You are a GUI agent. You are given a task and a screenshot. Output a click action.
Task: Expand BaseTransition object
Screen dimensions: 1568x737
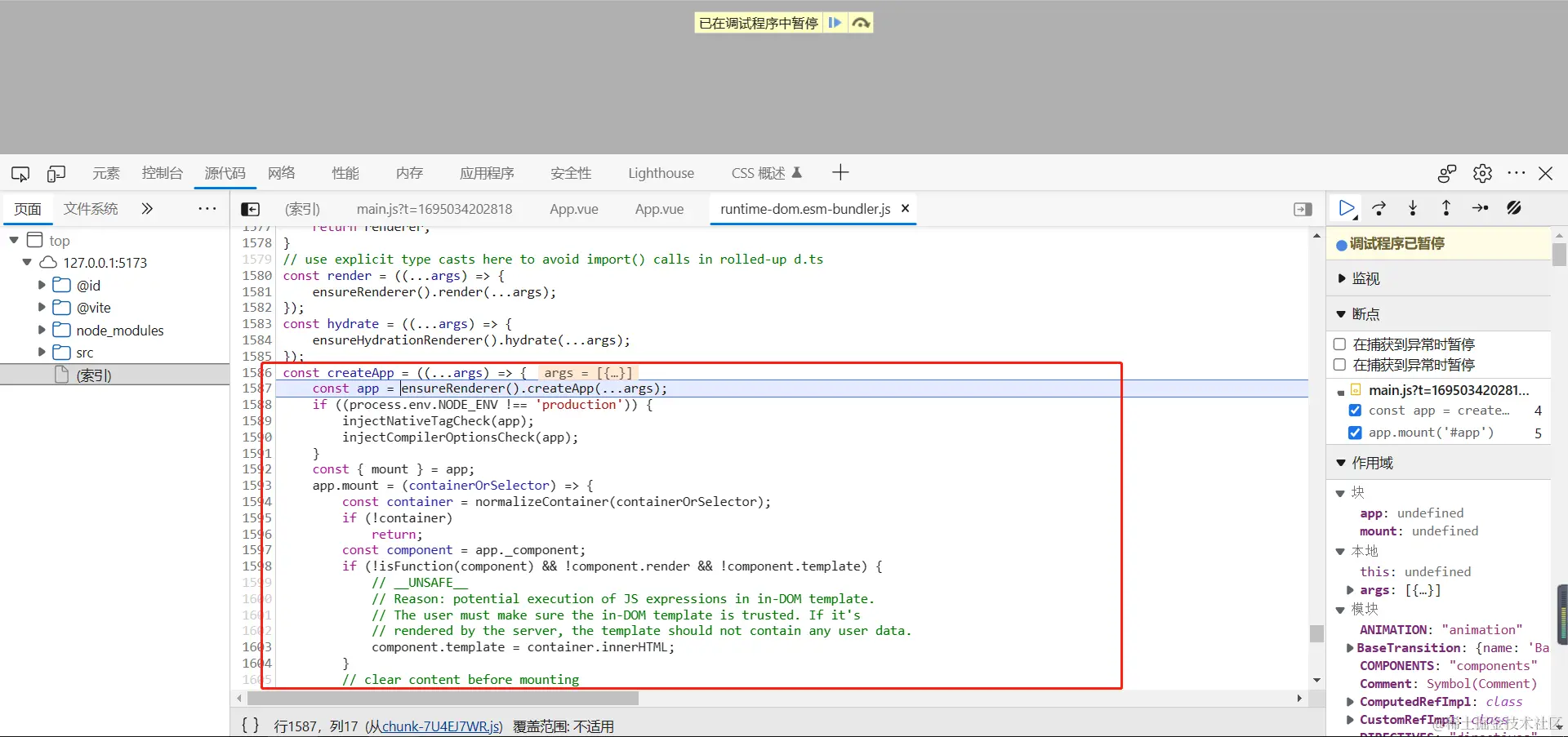(x=1350, y=648)
